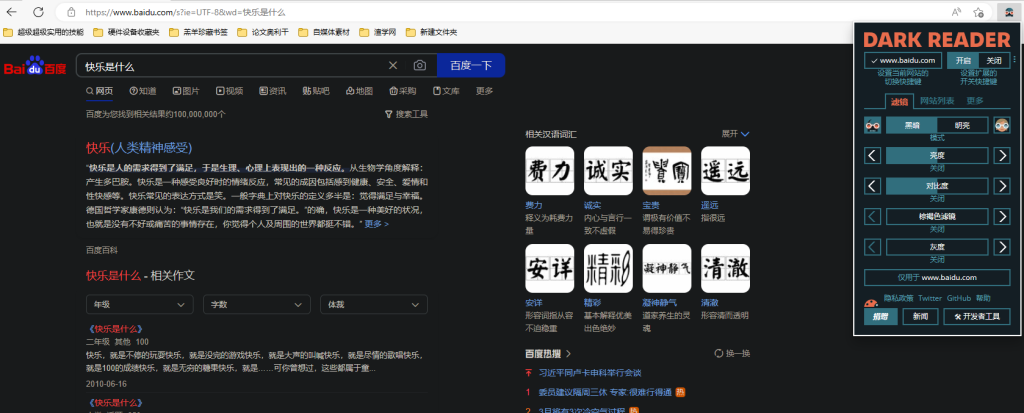Click the 新闻 button in Dark Reader
The image size is (1024, 413).
pyautogui.click(x=920, y=316)
